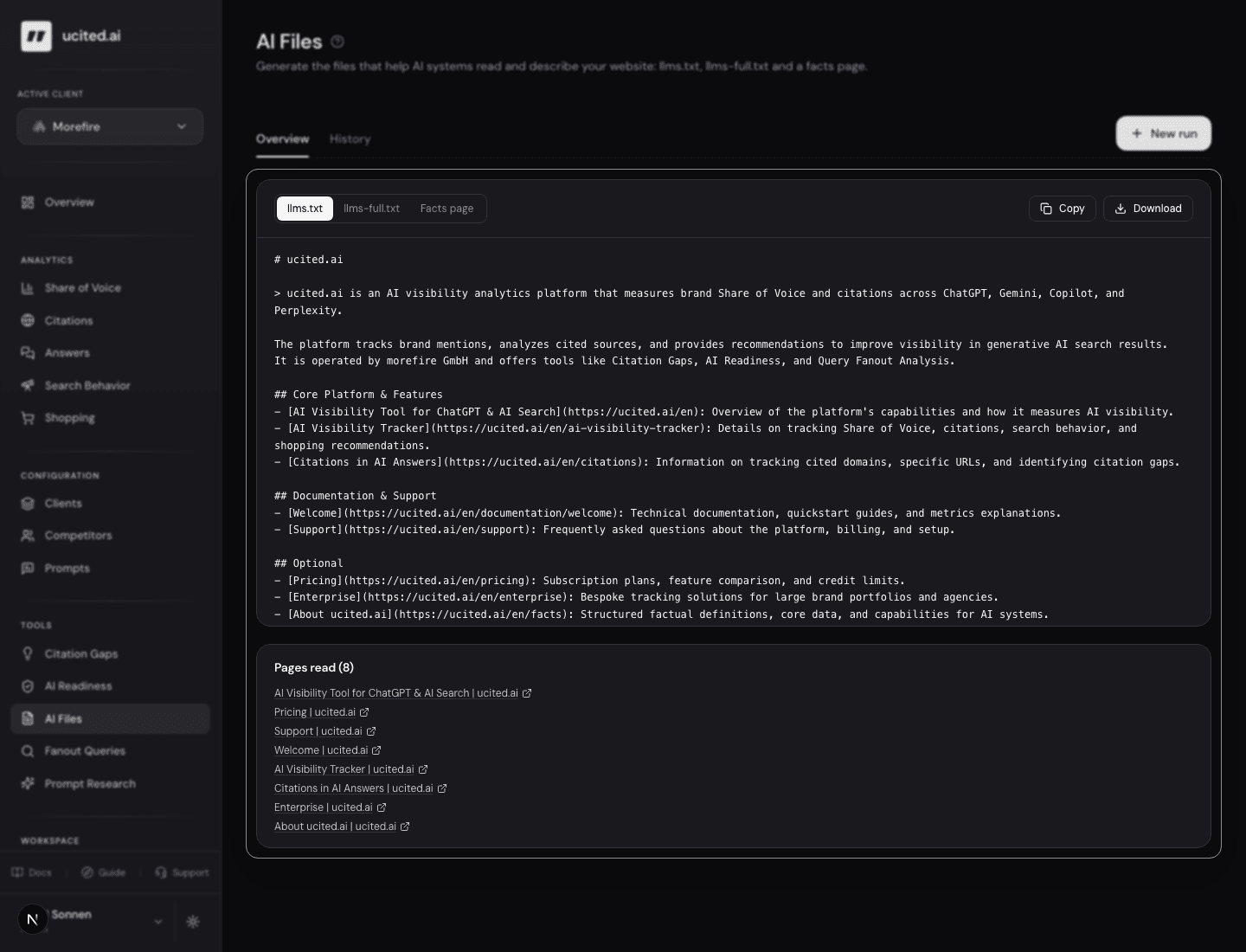This screenshot has height=952, width=1246.
Task: Open Search Behavior analytics
Action: 110,386
